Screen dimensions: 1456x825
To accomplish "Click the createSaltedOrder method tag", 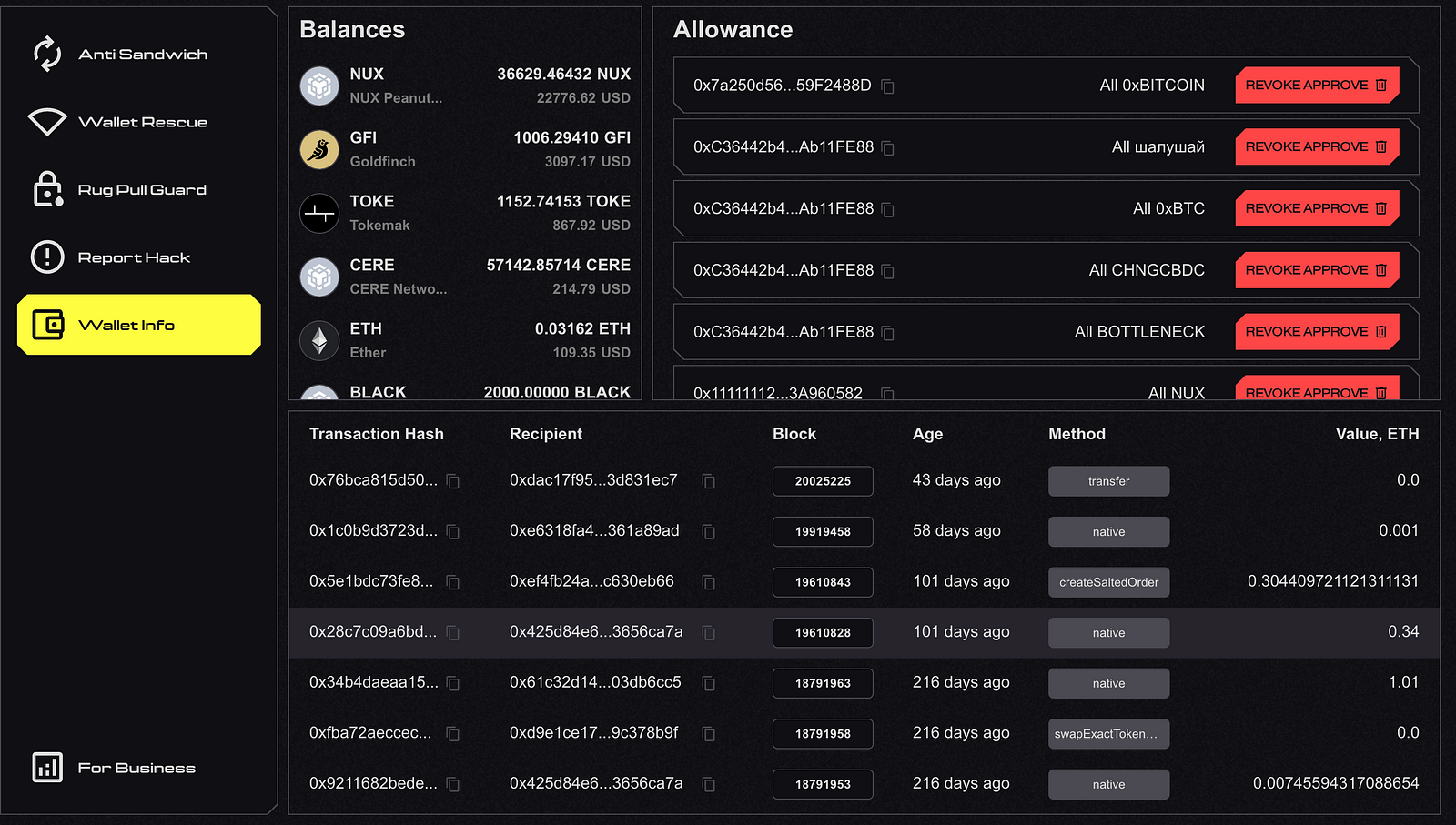I will click(1108, 582).
